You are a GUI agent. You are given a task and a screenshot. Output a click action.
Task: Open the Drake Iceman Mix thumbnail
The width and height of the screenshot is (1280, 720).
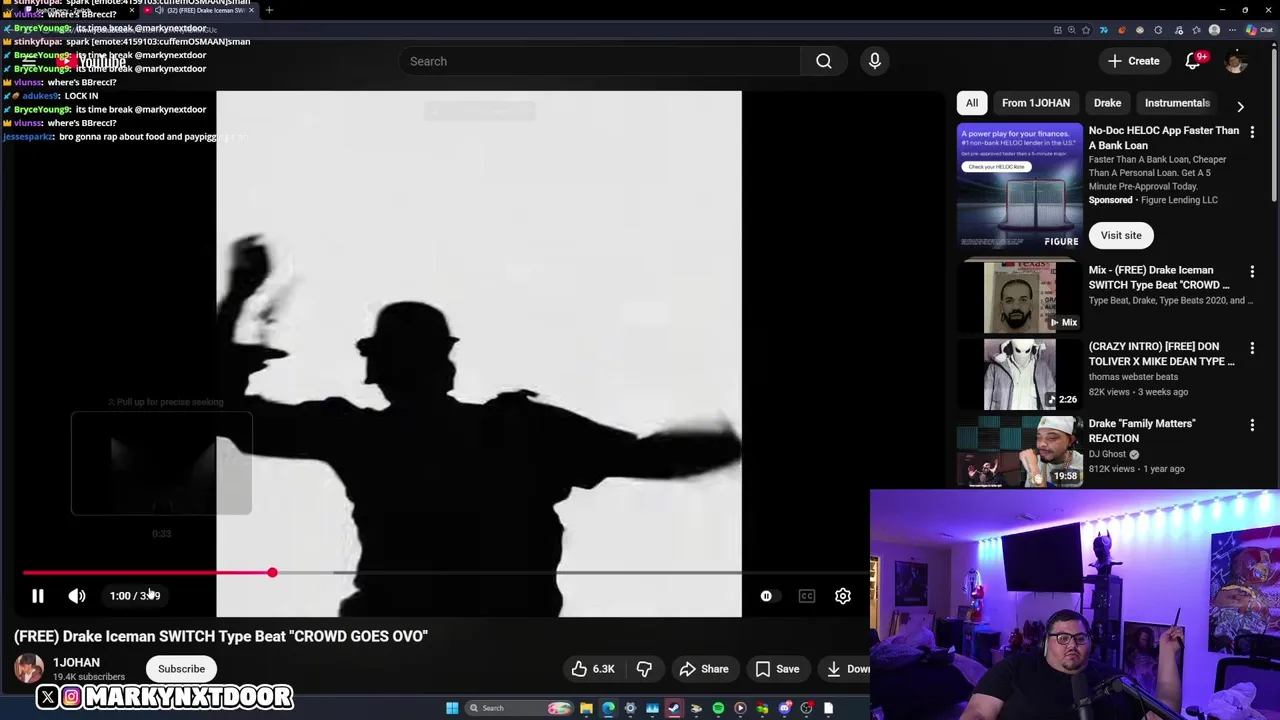(1020, 298)
